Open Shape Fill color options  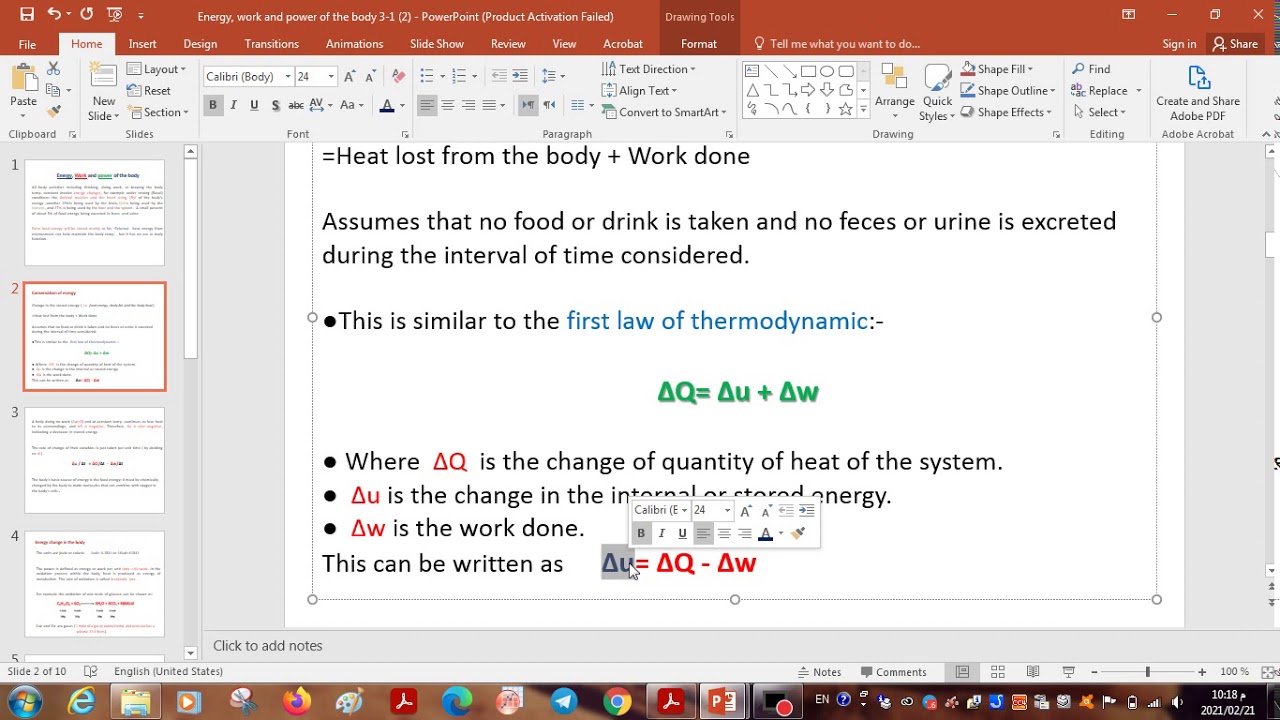[x=998, y=69]
